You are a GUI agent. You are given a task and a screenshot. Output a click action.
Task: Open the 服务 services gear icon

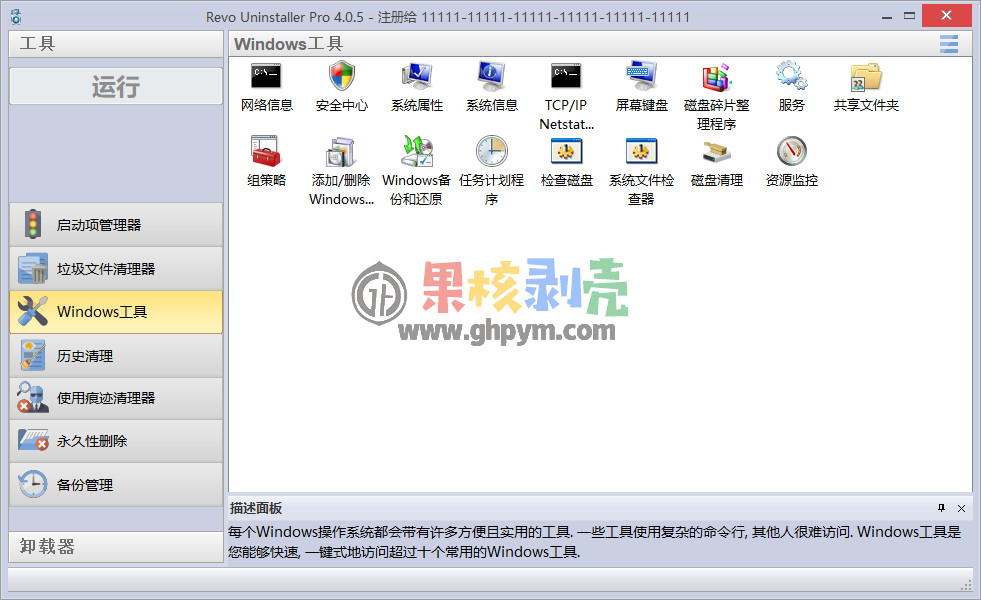[x=791, y=86]
